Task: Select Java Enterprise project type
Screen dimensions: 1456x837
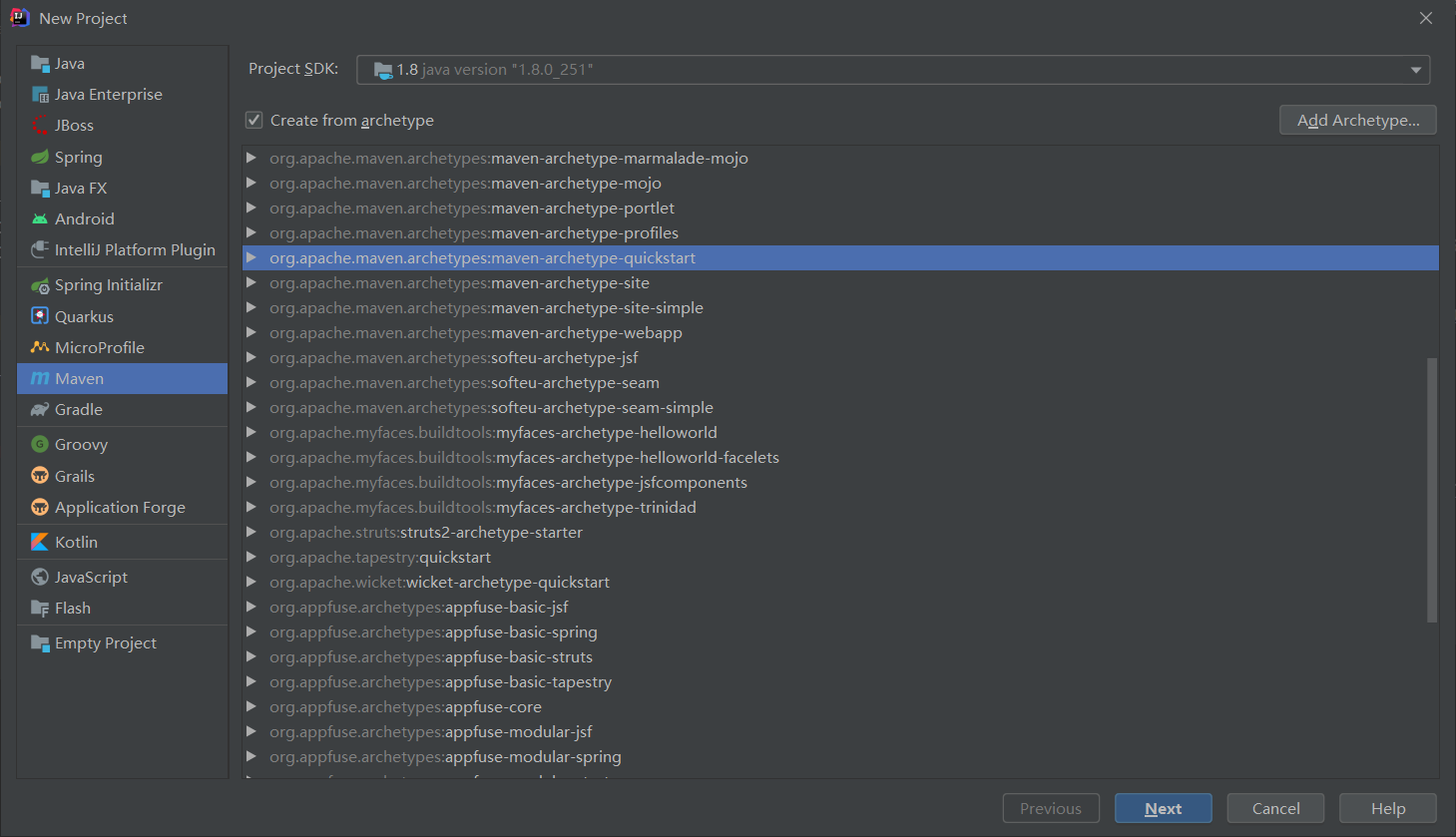Action: pyautogui.click(x=109, y=95)
